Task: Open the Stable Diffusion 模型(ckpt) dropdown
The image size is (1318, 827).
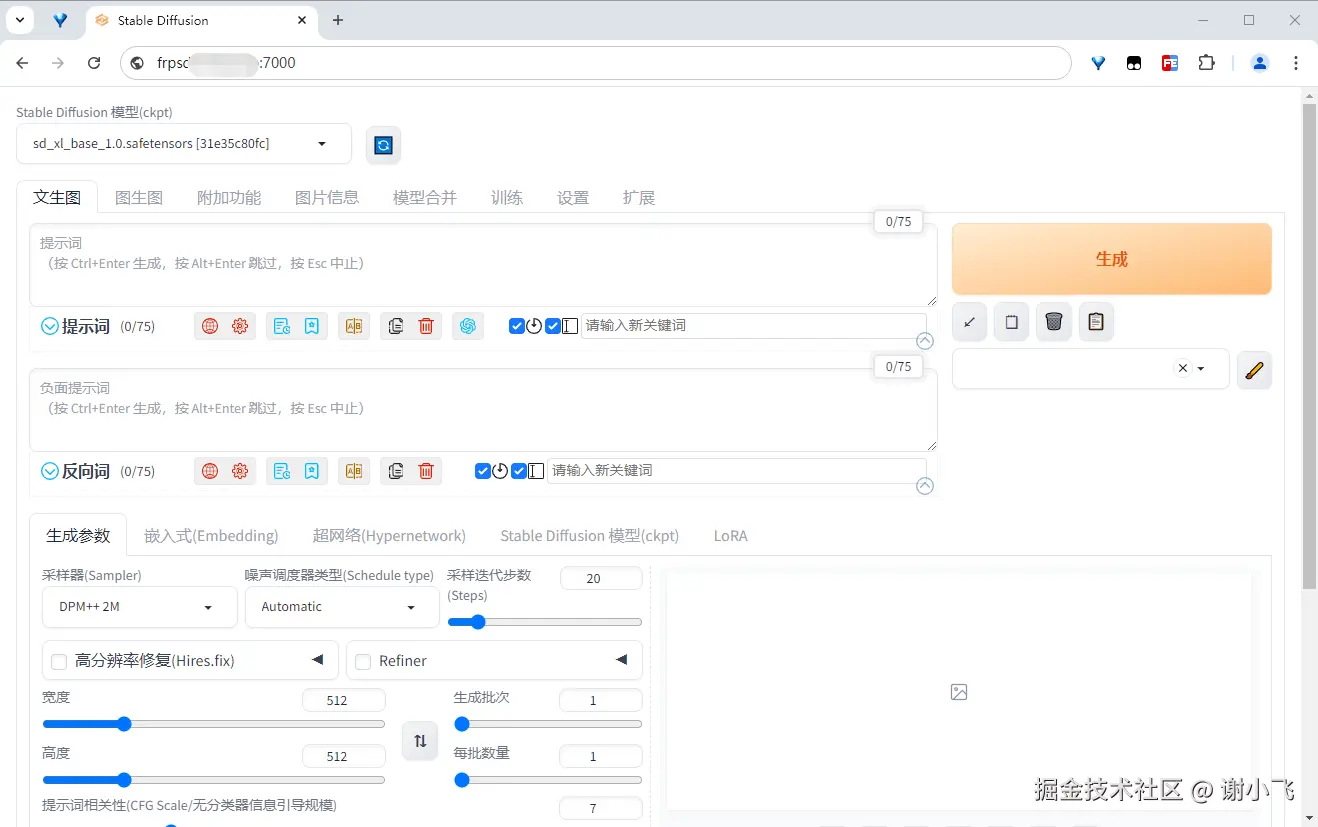Action: 183,144
